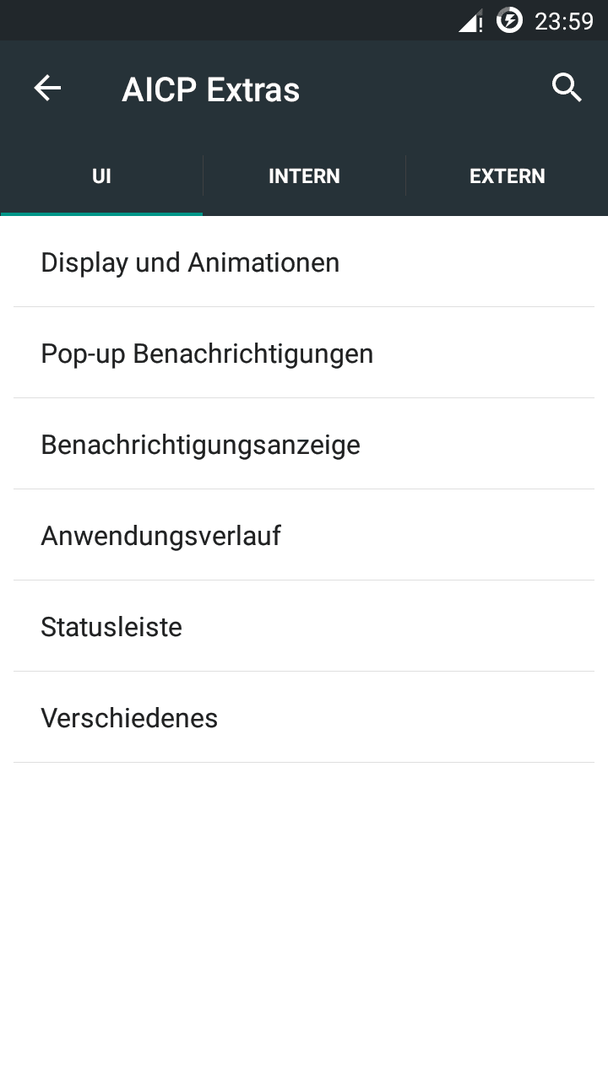
Task: Open the Verschiedenes entry
Action: coord(304,717)
